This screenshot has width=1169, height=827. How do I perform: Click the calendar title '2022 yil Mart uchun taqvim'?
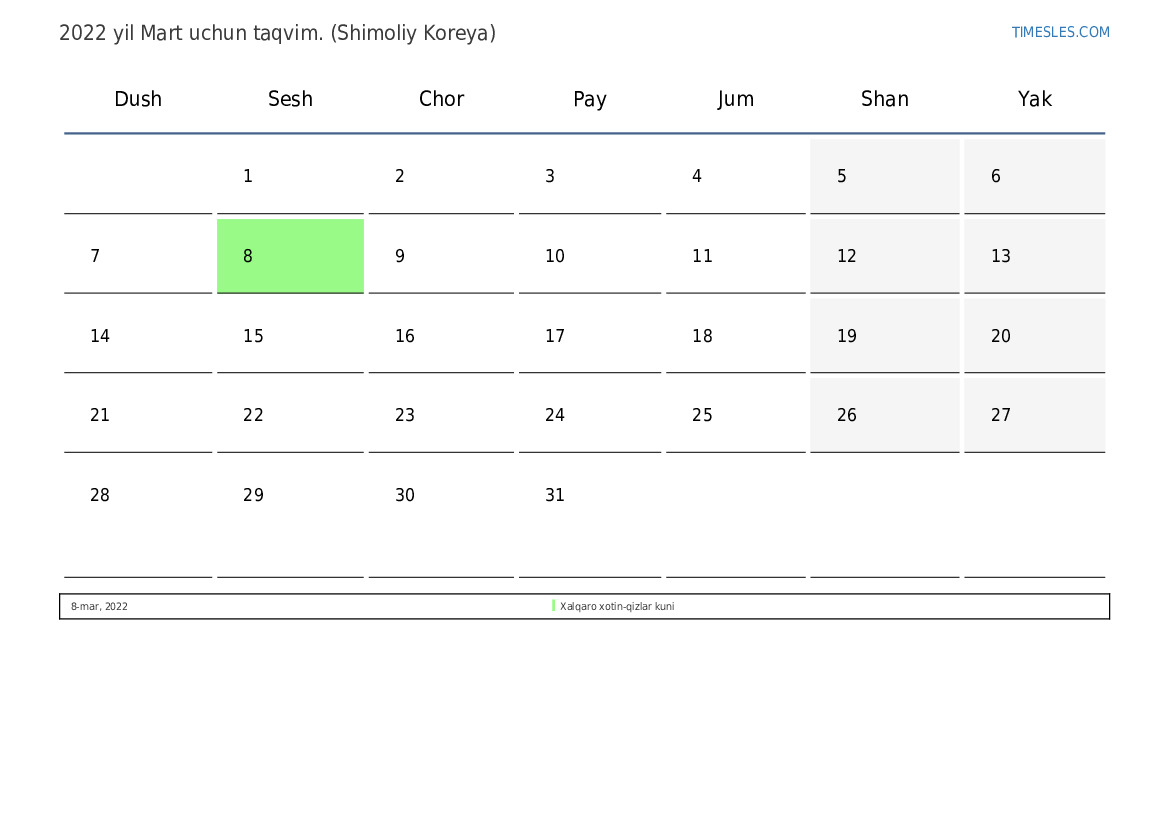[191, 34]
